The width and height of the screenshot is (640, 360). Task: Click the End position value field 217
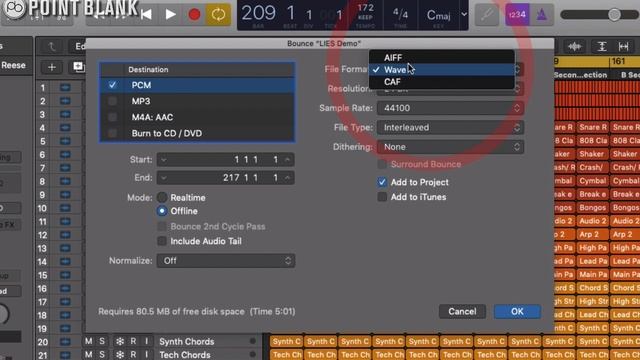pyautogui.click(x=226, y=178)
